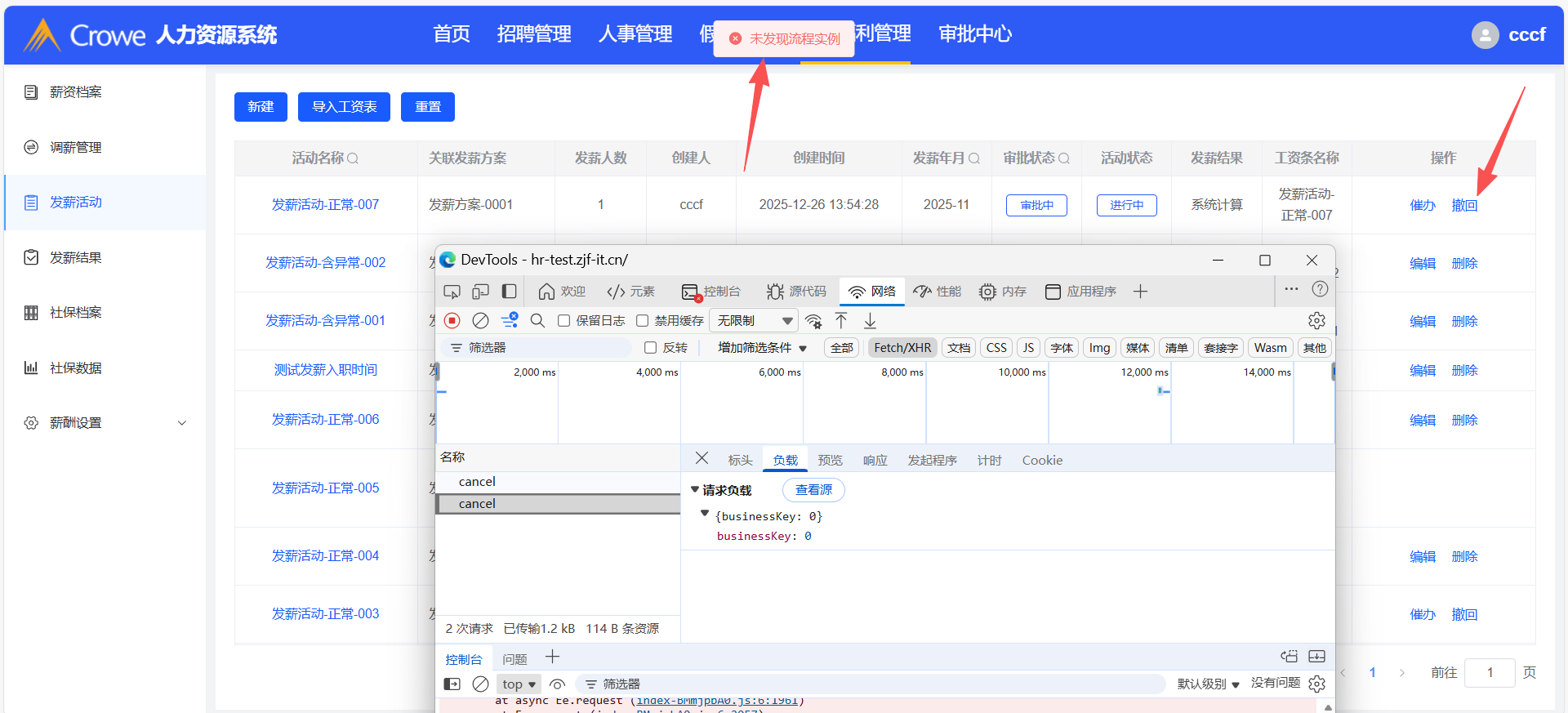1568x713 pixels.
Task: Toggle the Wasm request type filter
Action: click(x=1270, y=348)
